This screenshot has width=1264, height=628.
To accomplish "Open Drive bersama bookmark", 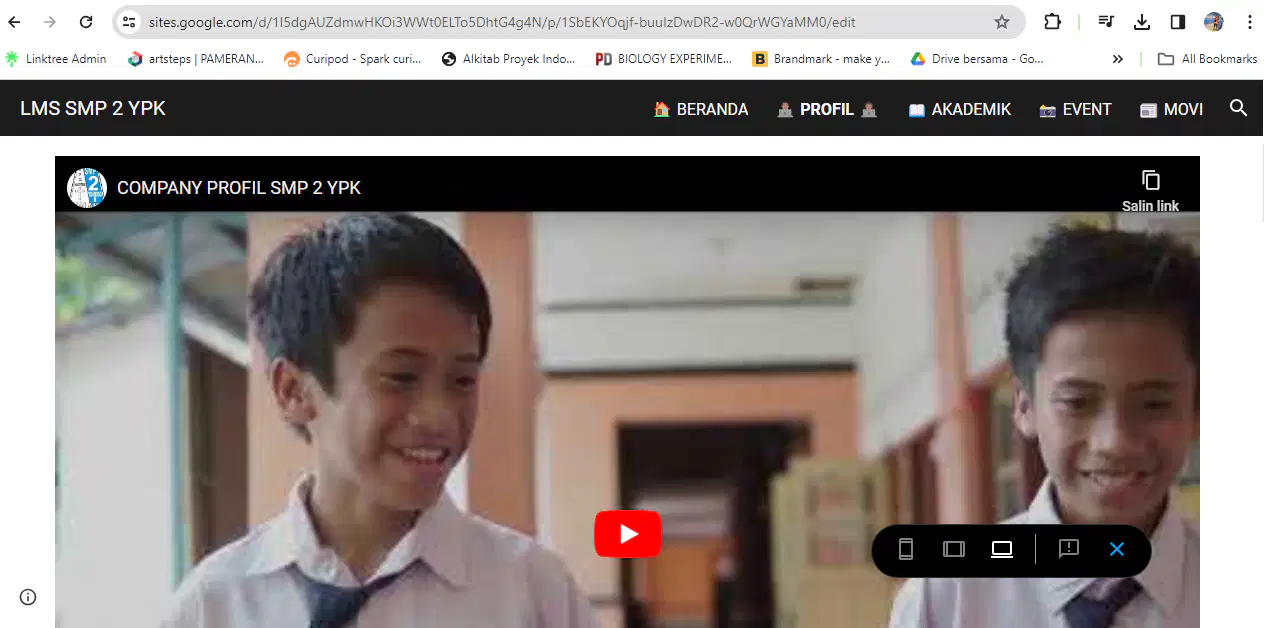I will (x=977, y=59).
